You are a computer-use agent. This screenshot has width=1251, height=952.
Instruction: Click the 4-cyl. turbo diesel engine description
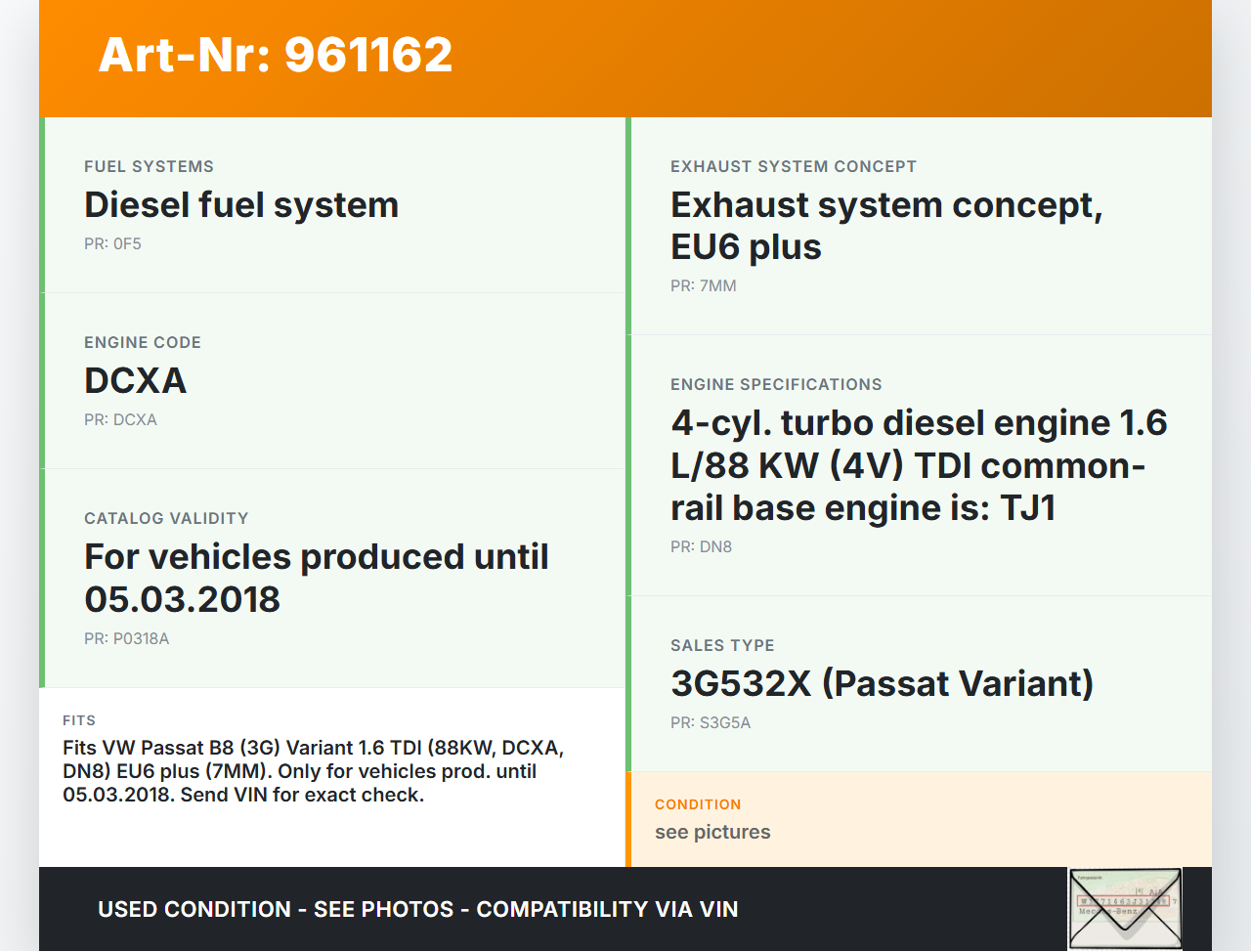[918, 465]
